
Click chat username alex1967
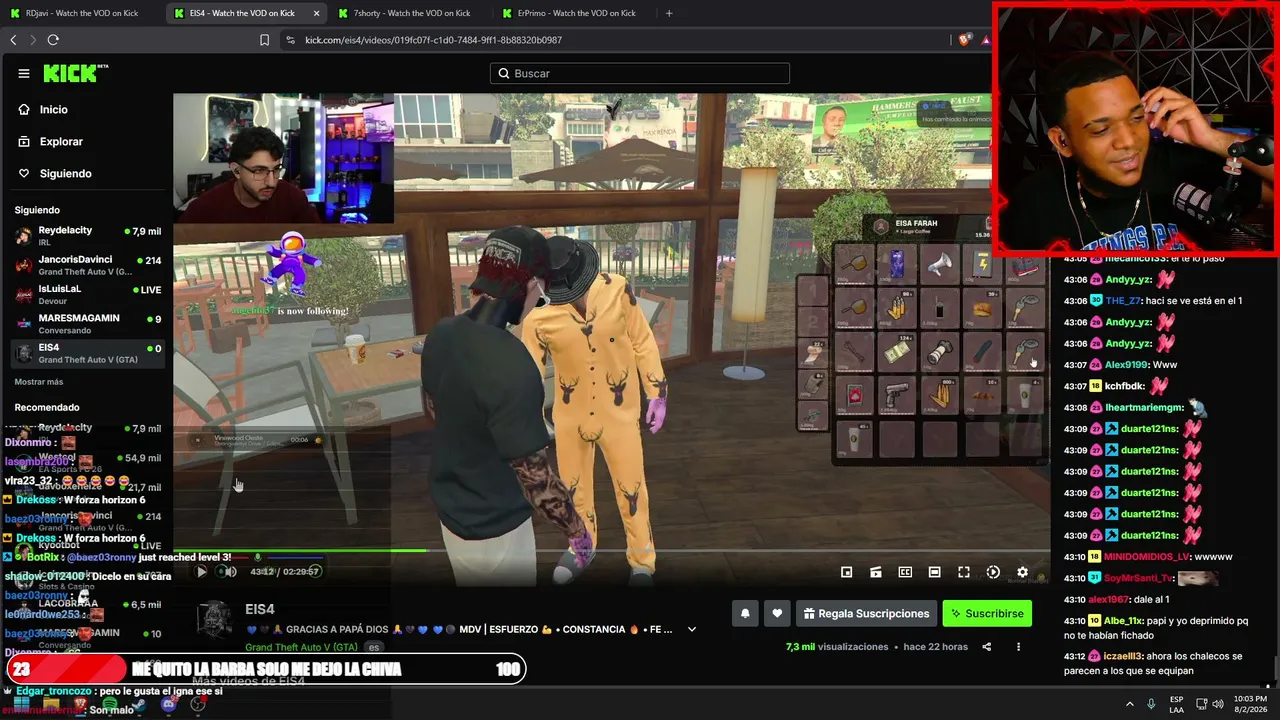pyautogui.click(x=1108, y=599)
